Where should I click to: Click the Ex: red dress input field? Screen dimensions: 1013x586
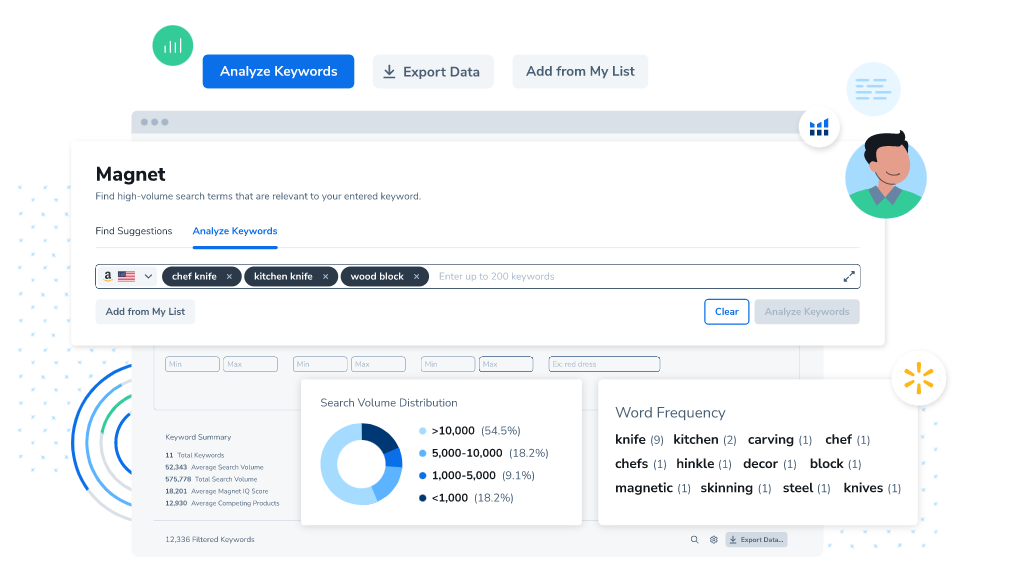[605, 364]
